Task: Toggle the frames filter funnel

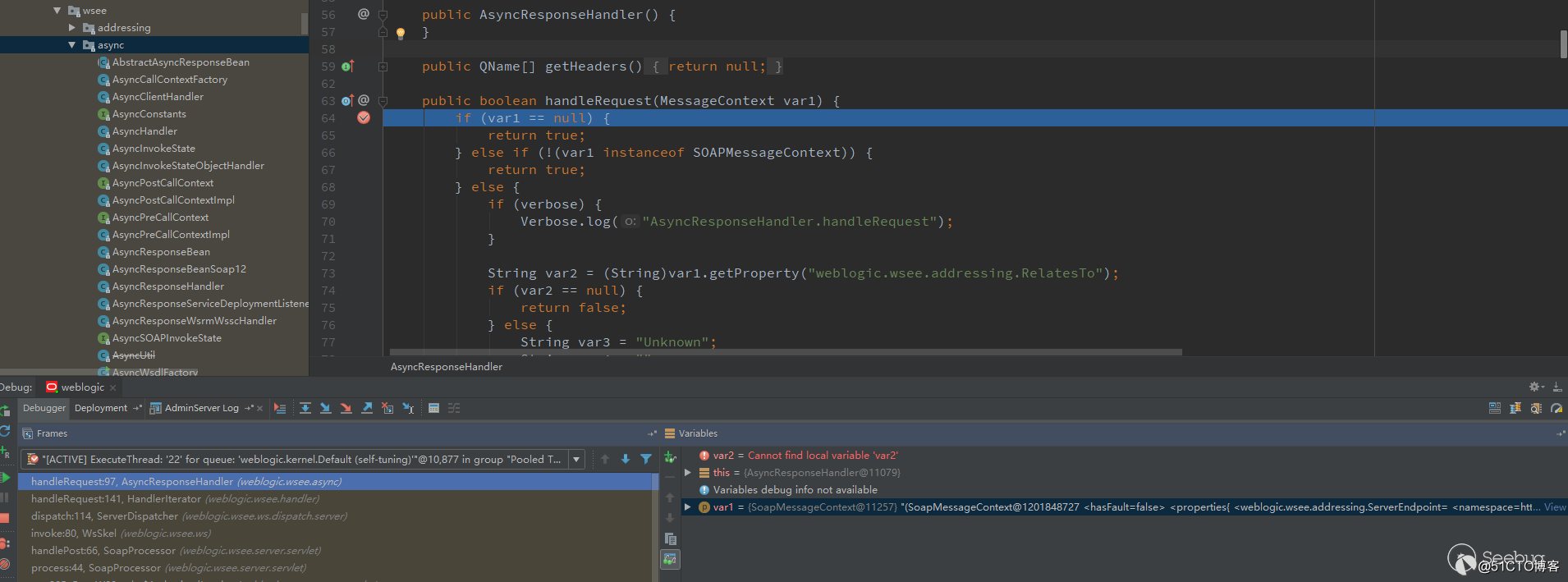Action: pos(646,459)
